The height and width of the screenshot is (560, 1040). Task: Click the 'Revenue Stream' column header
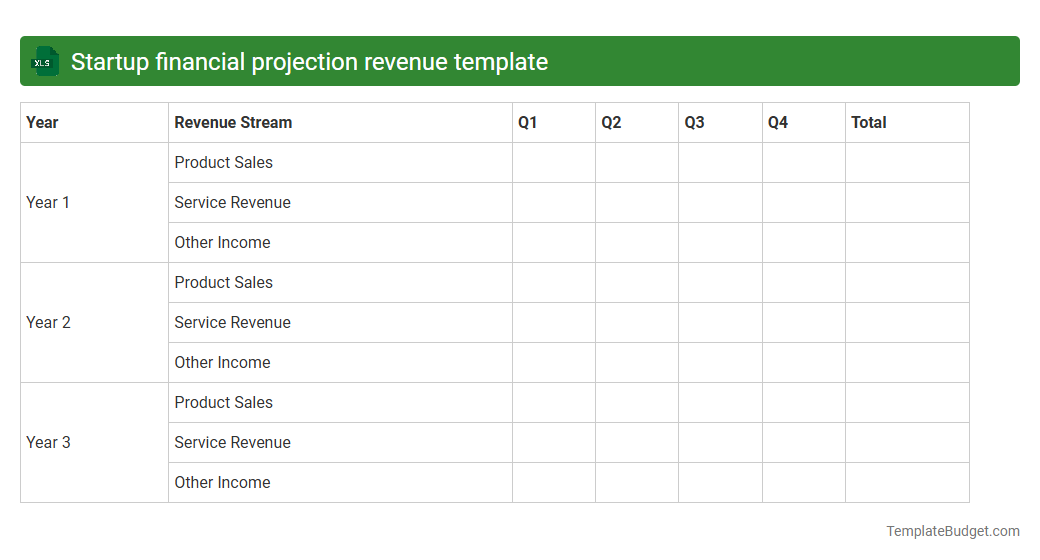340,123
